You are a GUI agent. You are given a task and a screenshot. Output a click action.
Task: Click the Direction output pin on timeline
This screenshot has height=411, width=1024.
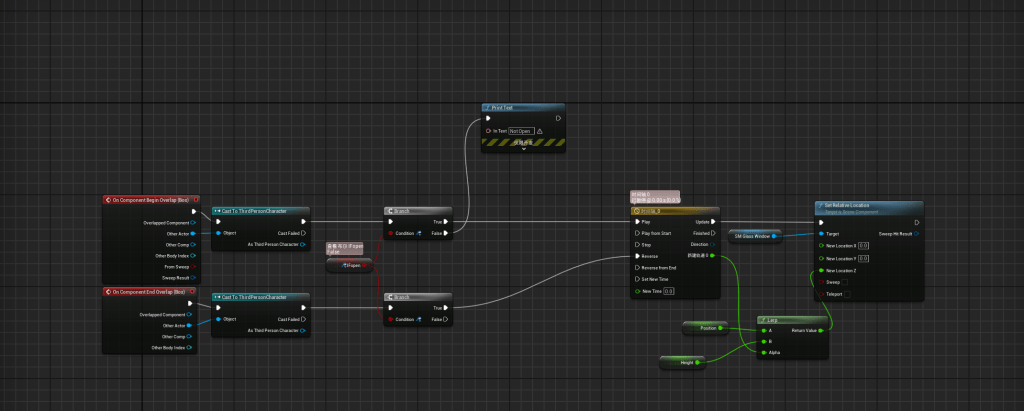[713, 244]
